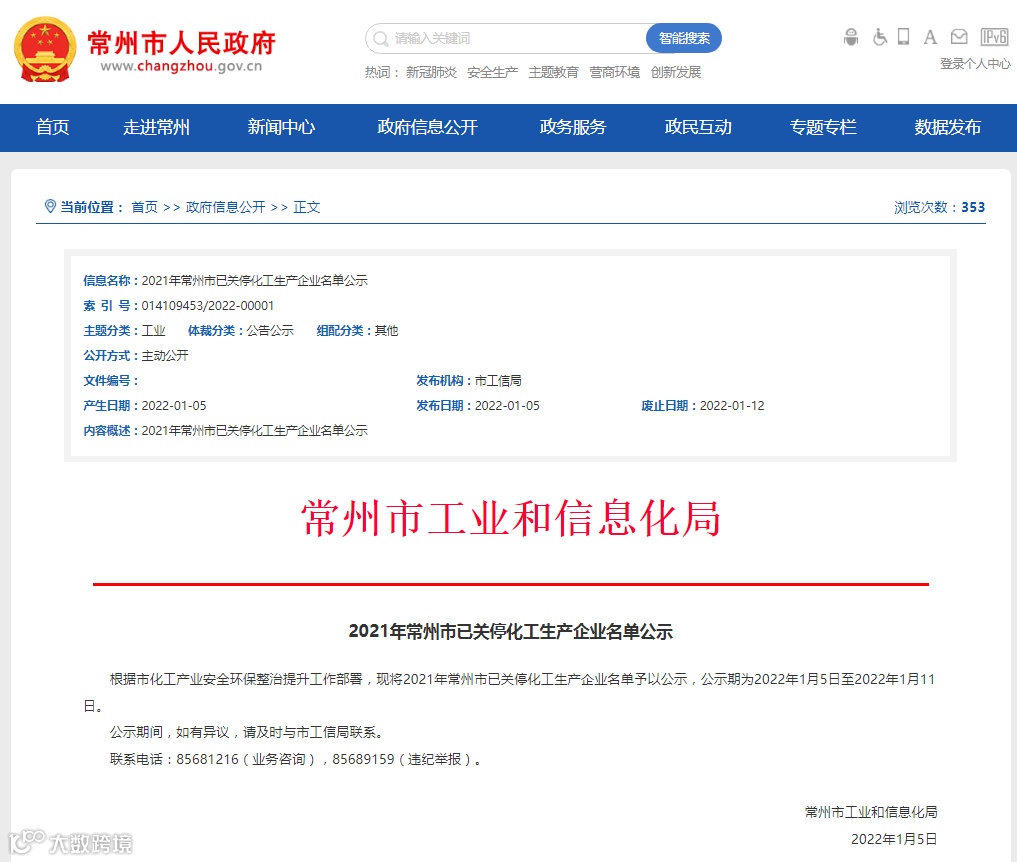Open the mailbox envelope icon
Image resolution: width=1017 pixels, height=862 pixels.
coord(959,37)
